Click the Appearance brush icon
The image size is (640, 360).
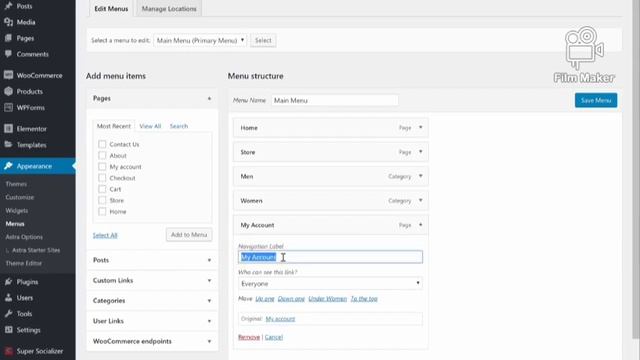(8, 166)
